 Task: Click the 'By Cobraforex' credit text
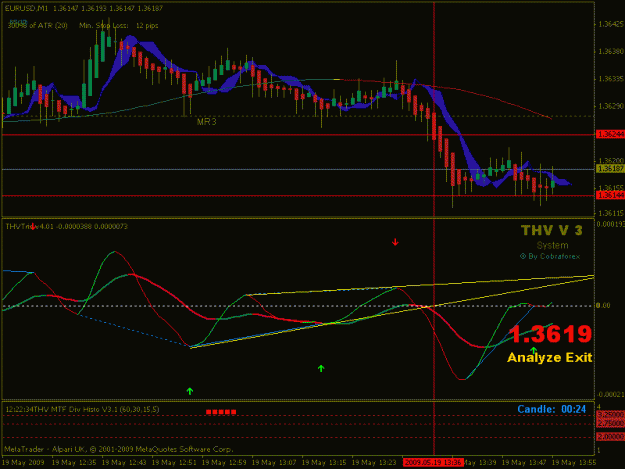click(x=554, y=256)
